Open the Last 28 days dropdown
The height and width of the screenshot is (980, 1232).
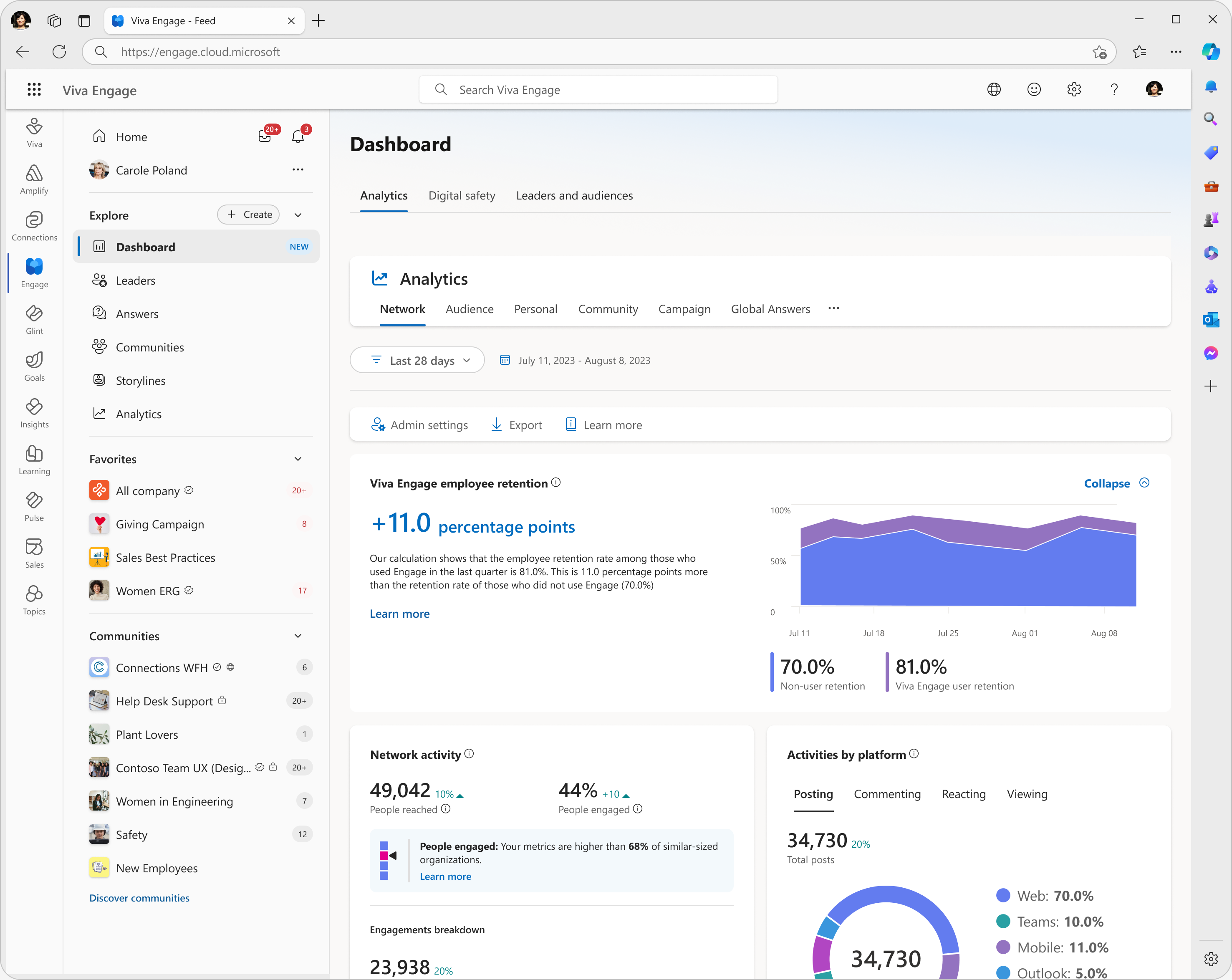tap(417, 361)
